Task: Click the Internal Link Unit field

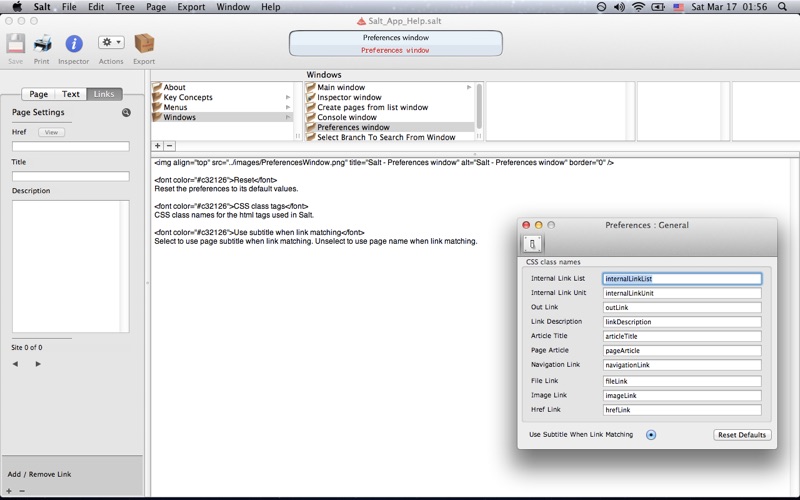Action: pos(682,293)
